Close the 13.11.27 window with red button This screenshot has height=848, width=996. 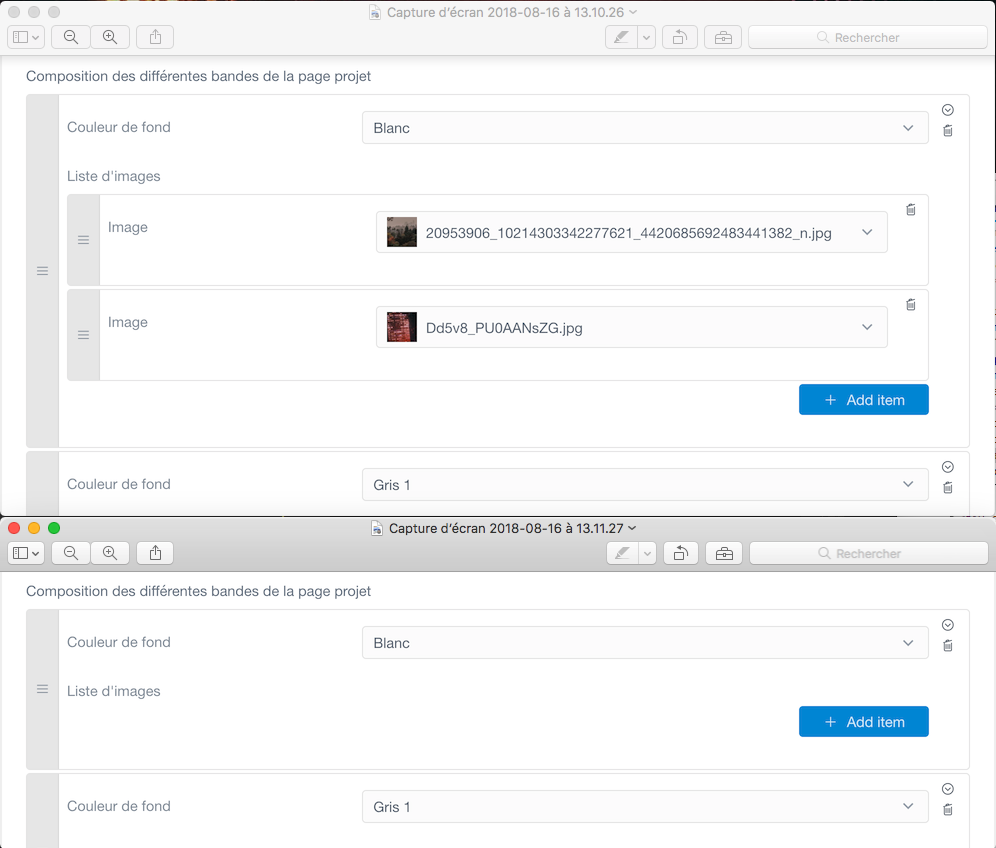tap(14, 528)
